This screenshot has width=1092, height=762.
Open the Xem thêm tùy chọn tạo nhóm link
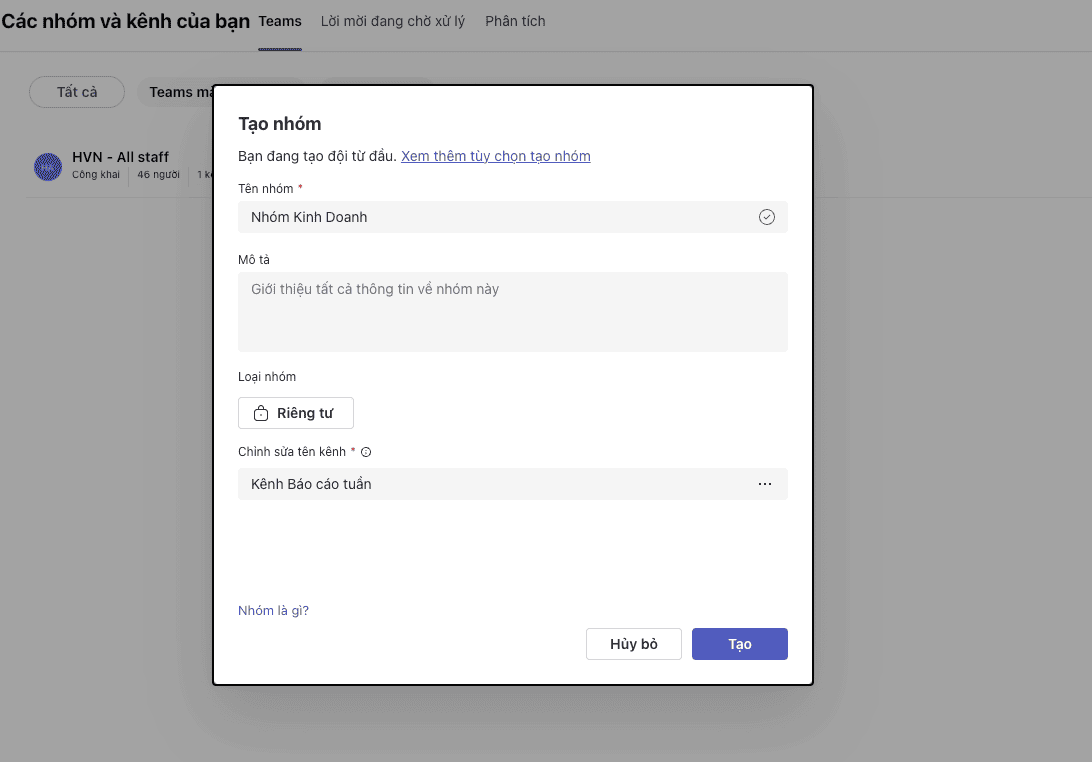click(495, 156)
